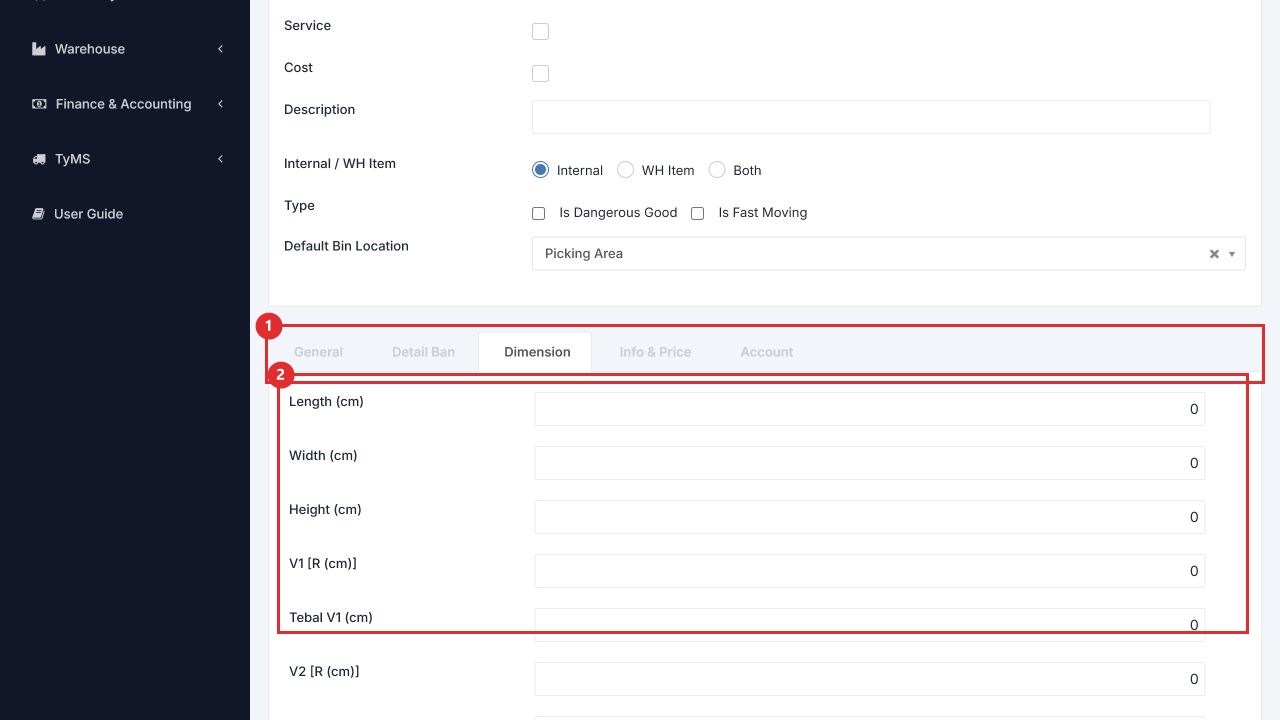The image size is (1280, 720).
Task: Click the User Guide book icon
Action: (x=39, y=214)
